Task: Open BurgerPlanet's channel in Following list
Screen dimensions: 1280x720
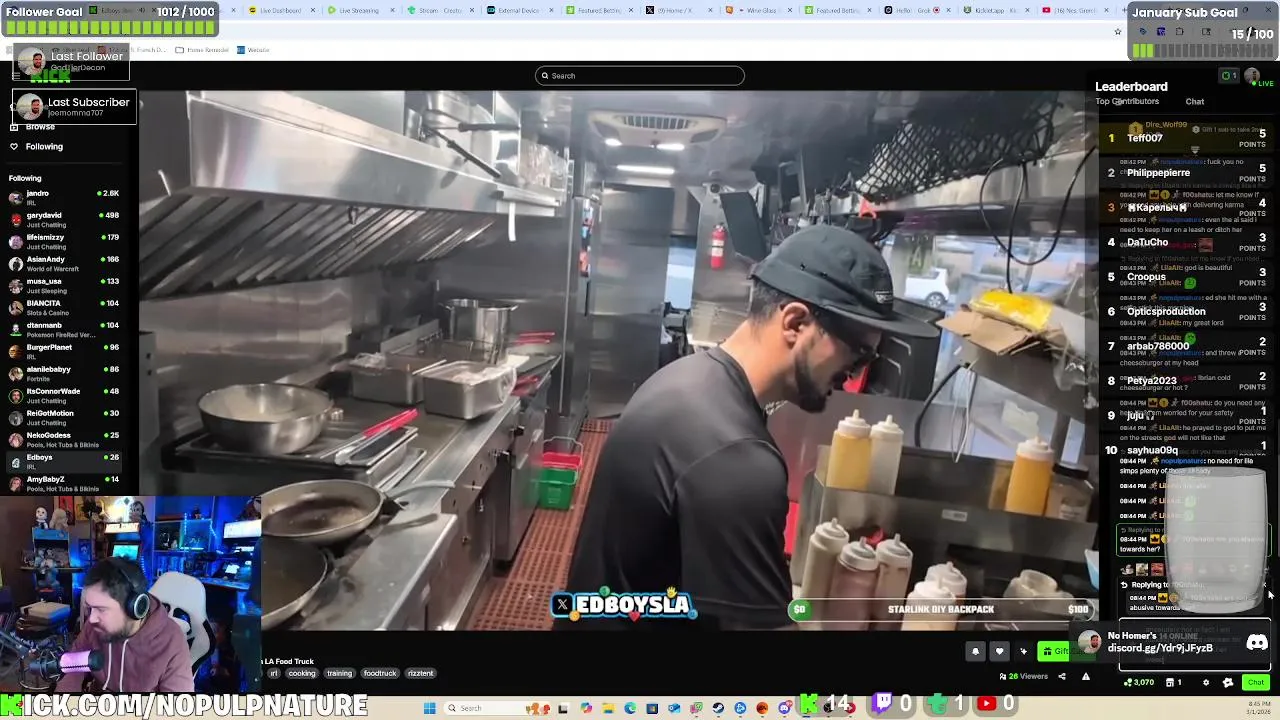Action: pos(63,351)
